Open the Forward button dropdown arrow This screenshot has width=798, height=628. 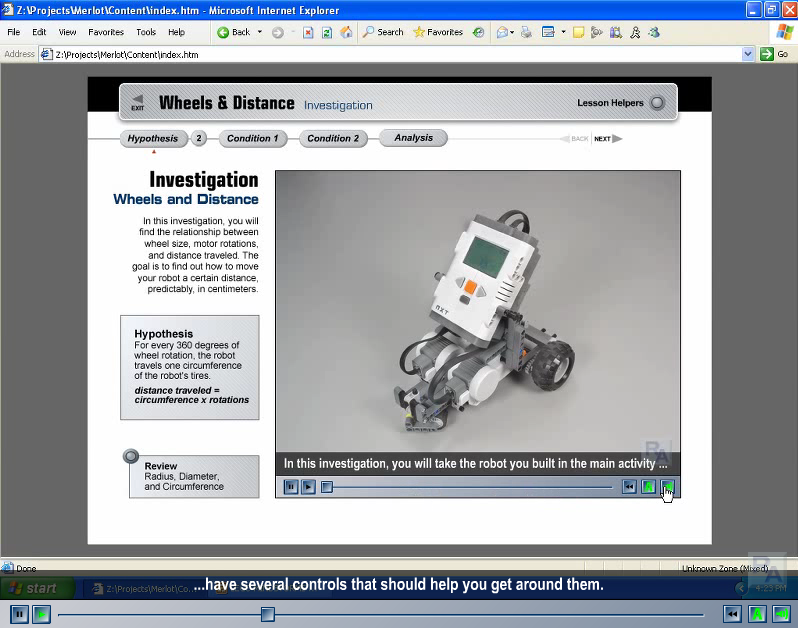click(293, 32)
